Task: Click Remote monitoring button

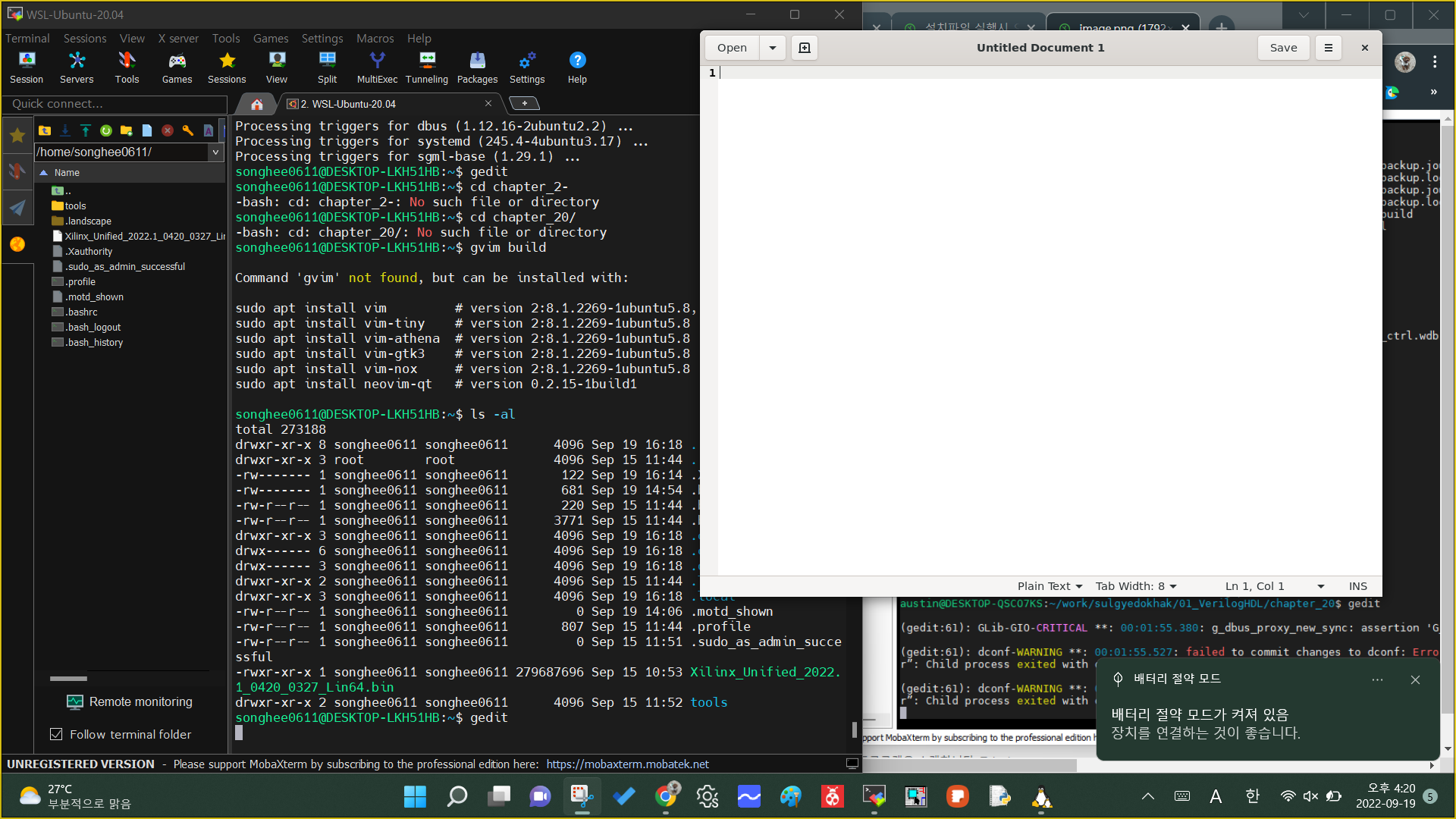Action: (x=130, y=701)
